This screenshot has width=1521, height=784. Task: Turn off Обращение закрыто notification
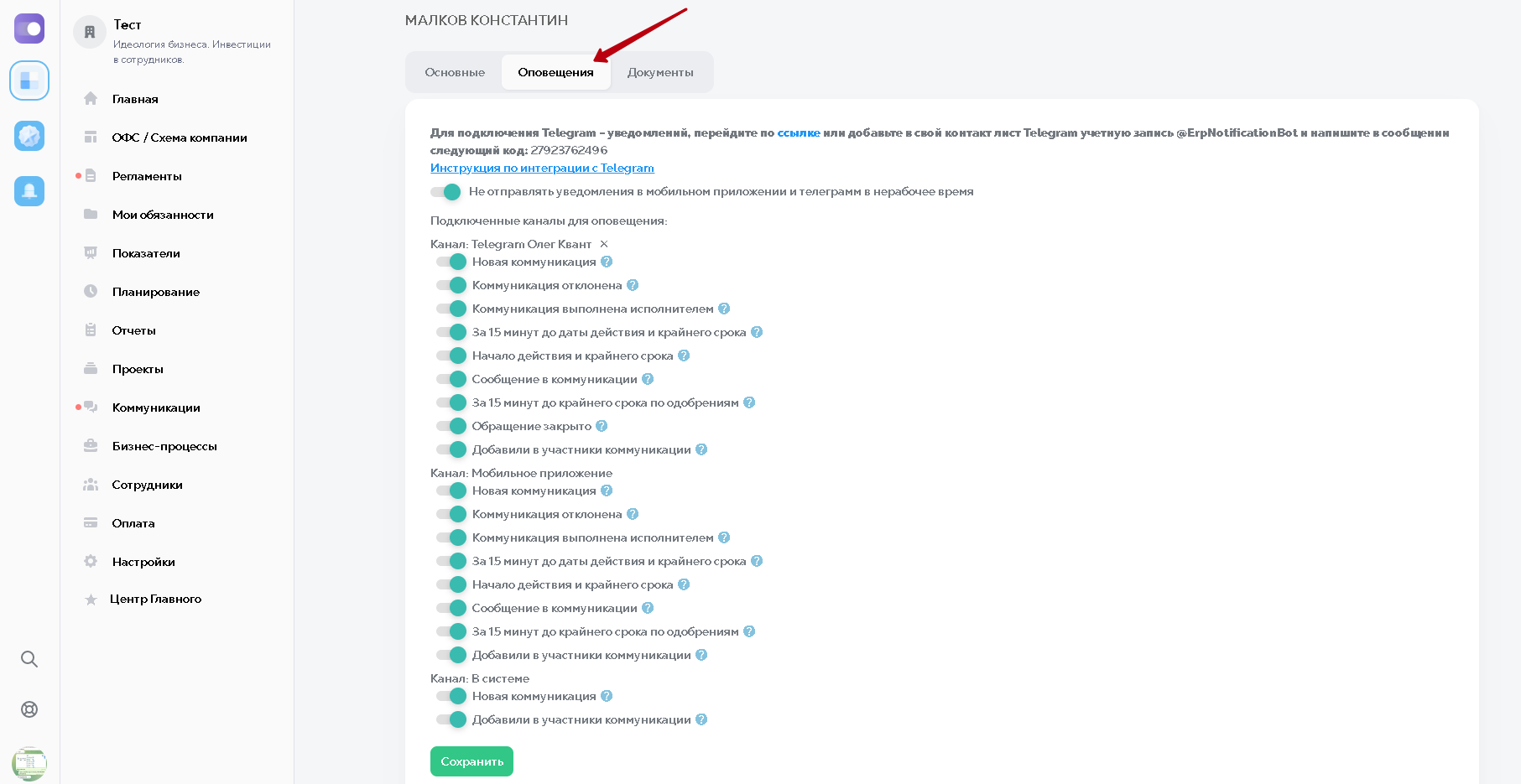(x=451, y=426)
